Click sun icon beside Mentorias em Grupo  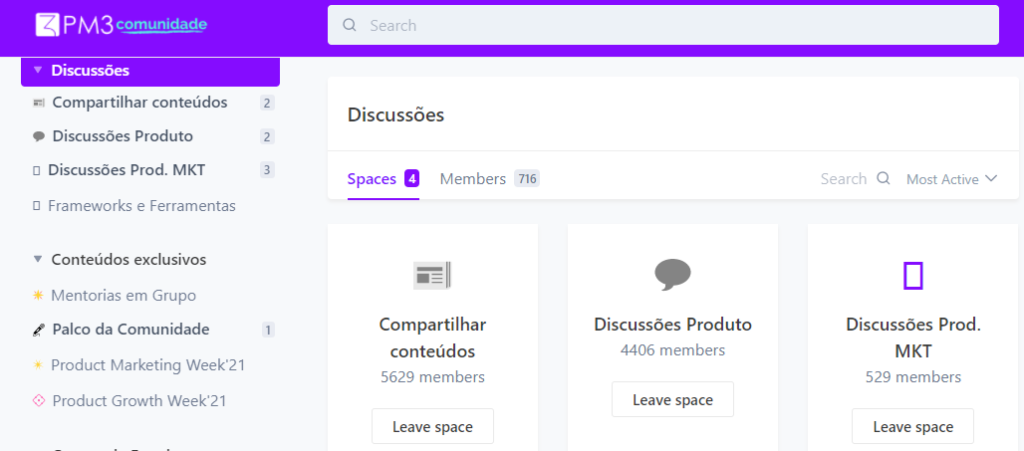[38, 296]
